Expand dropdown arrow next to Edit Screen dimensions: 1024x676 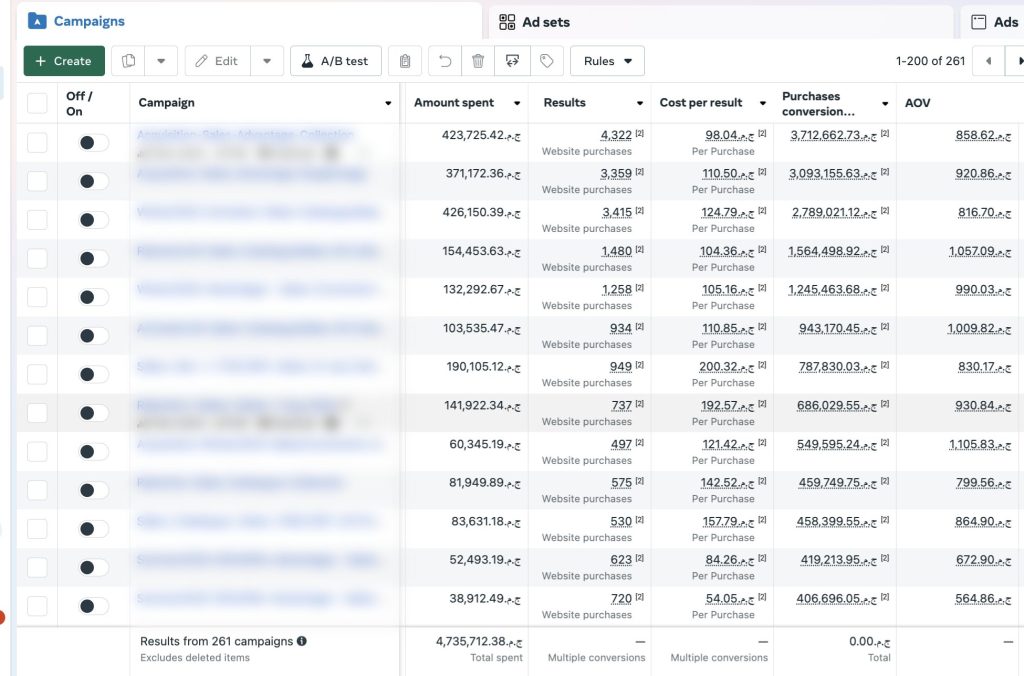pos(267,61)
